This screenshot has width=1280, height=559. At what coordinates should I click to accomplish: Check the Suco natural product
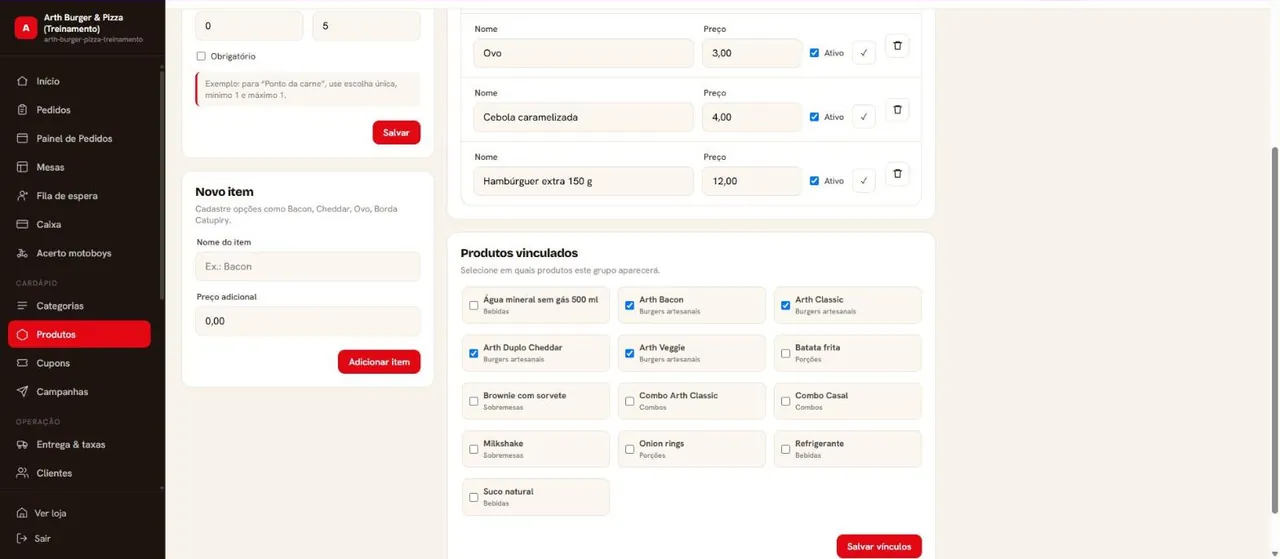[x=474, y=498]
